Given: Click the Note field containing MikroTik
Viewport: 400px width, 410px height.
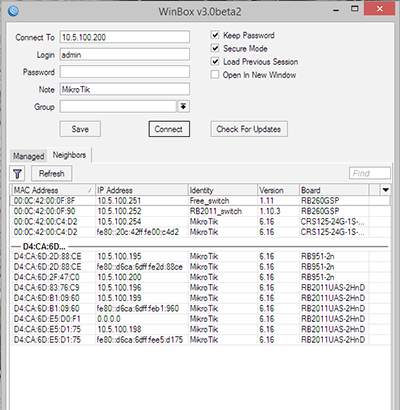Looking at the screenshot, I should 125,89.
